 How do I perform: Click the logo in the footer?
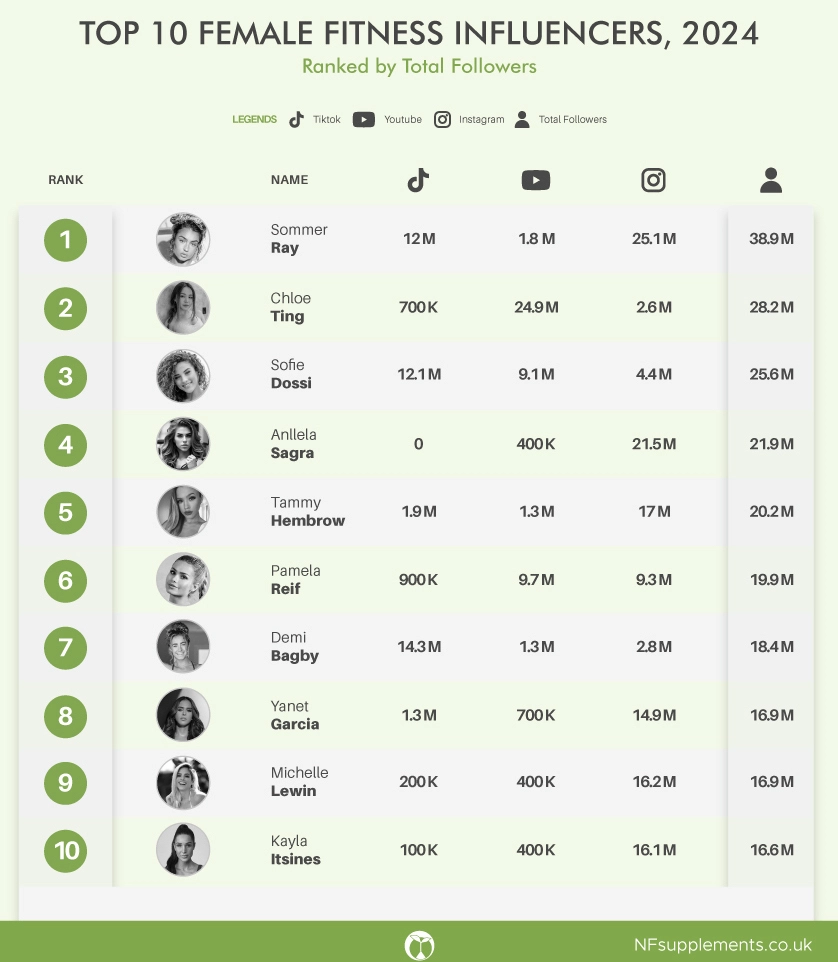[419, 945]
